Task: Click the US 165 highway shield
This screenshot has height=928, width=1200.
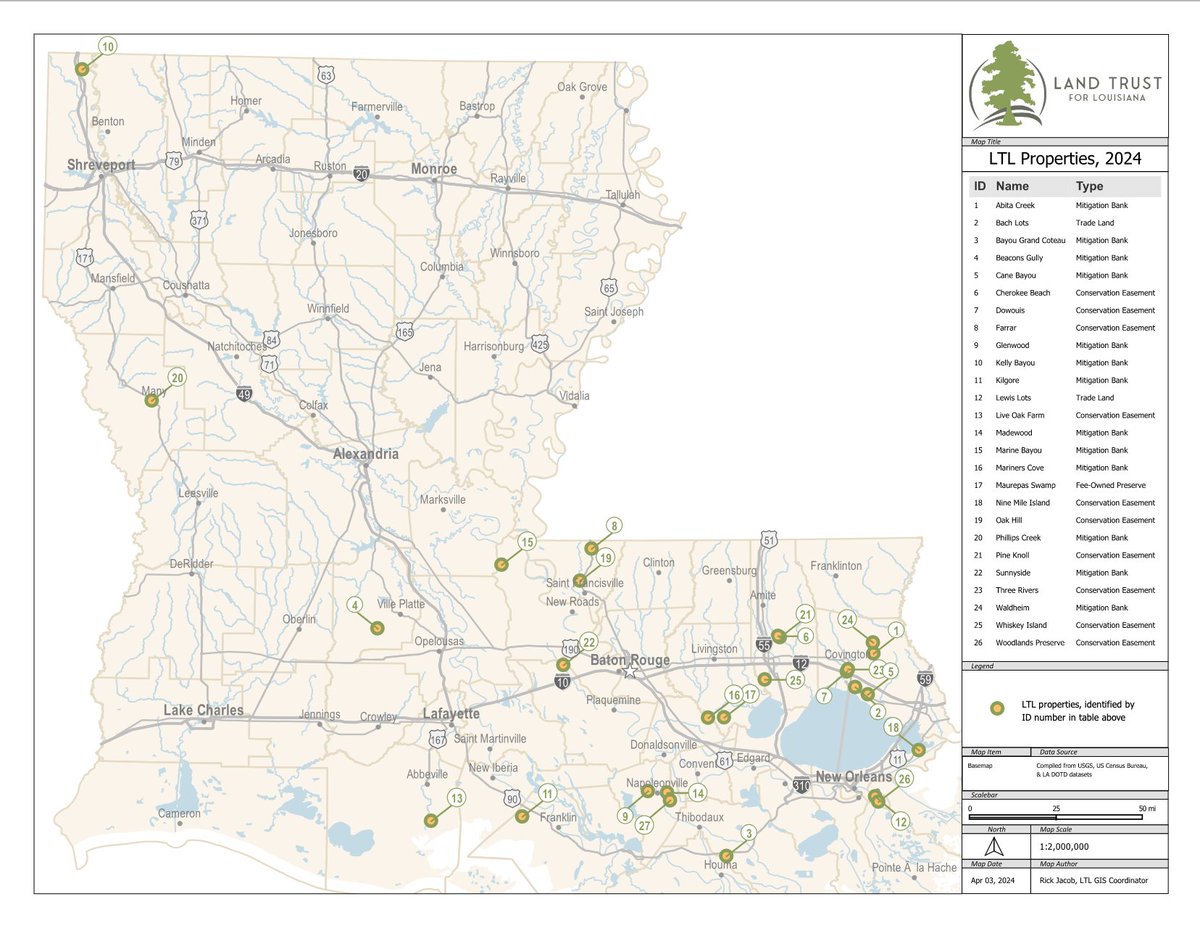Action: point(405,330)
